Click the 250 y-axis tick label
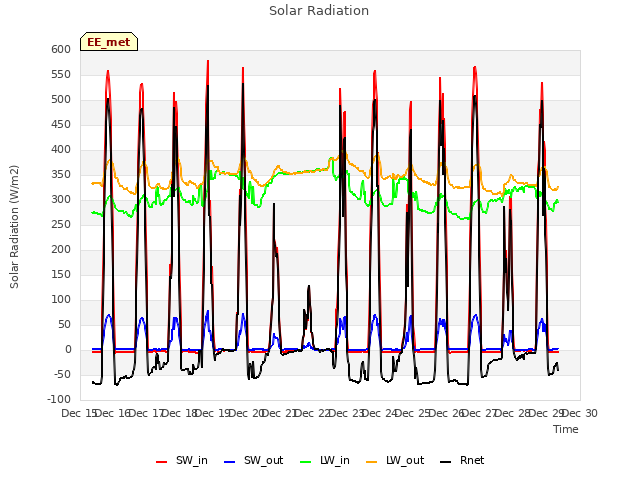 click(61, 224)
